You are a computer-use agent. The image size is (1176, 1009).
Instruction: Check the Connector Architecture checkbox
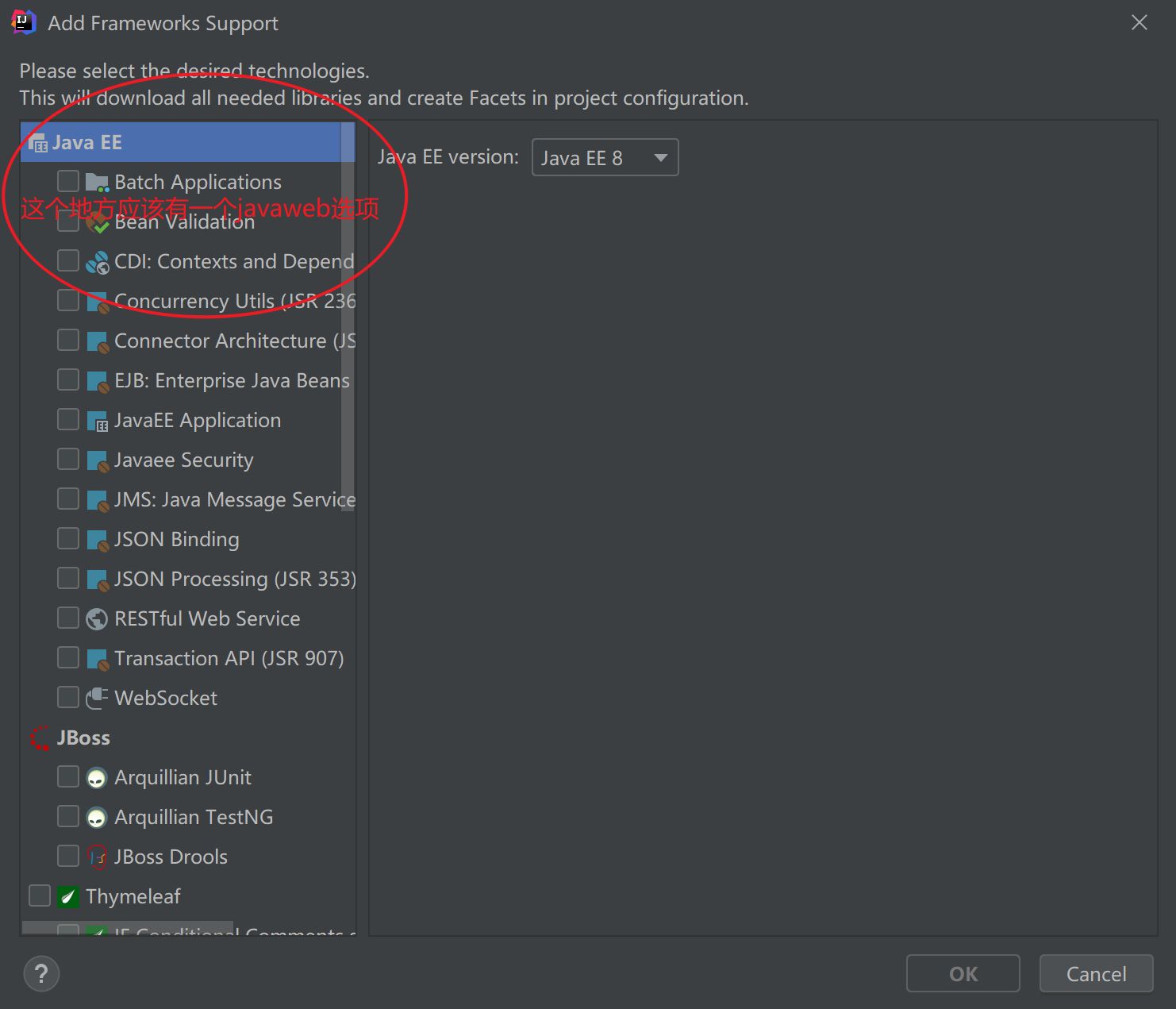68,340
